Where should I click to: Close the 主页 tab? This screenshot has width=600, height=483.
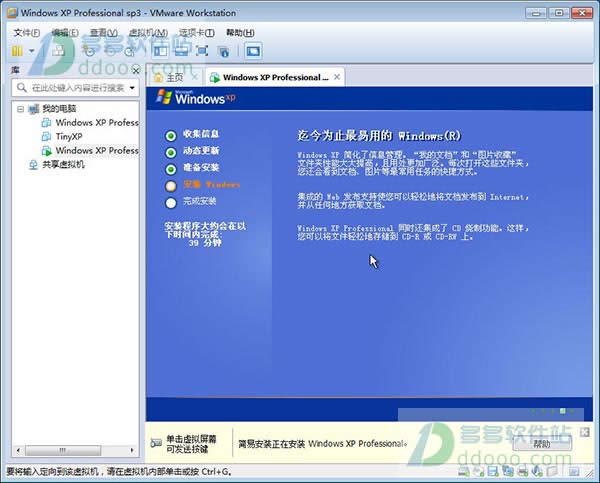pyautogui.click(x=194, y=77)
